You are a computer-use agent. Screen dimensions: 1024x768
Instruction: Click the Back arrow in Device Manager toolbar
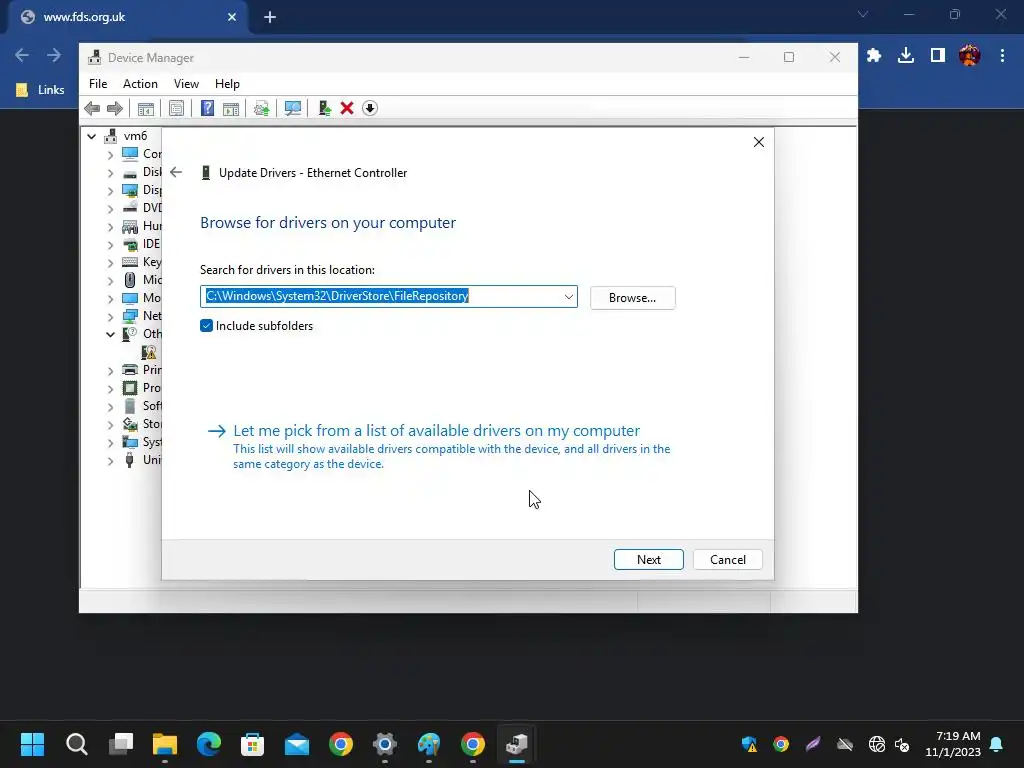point(92,108)
